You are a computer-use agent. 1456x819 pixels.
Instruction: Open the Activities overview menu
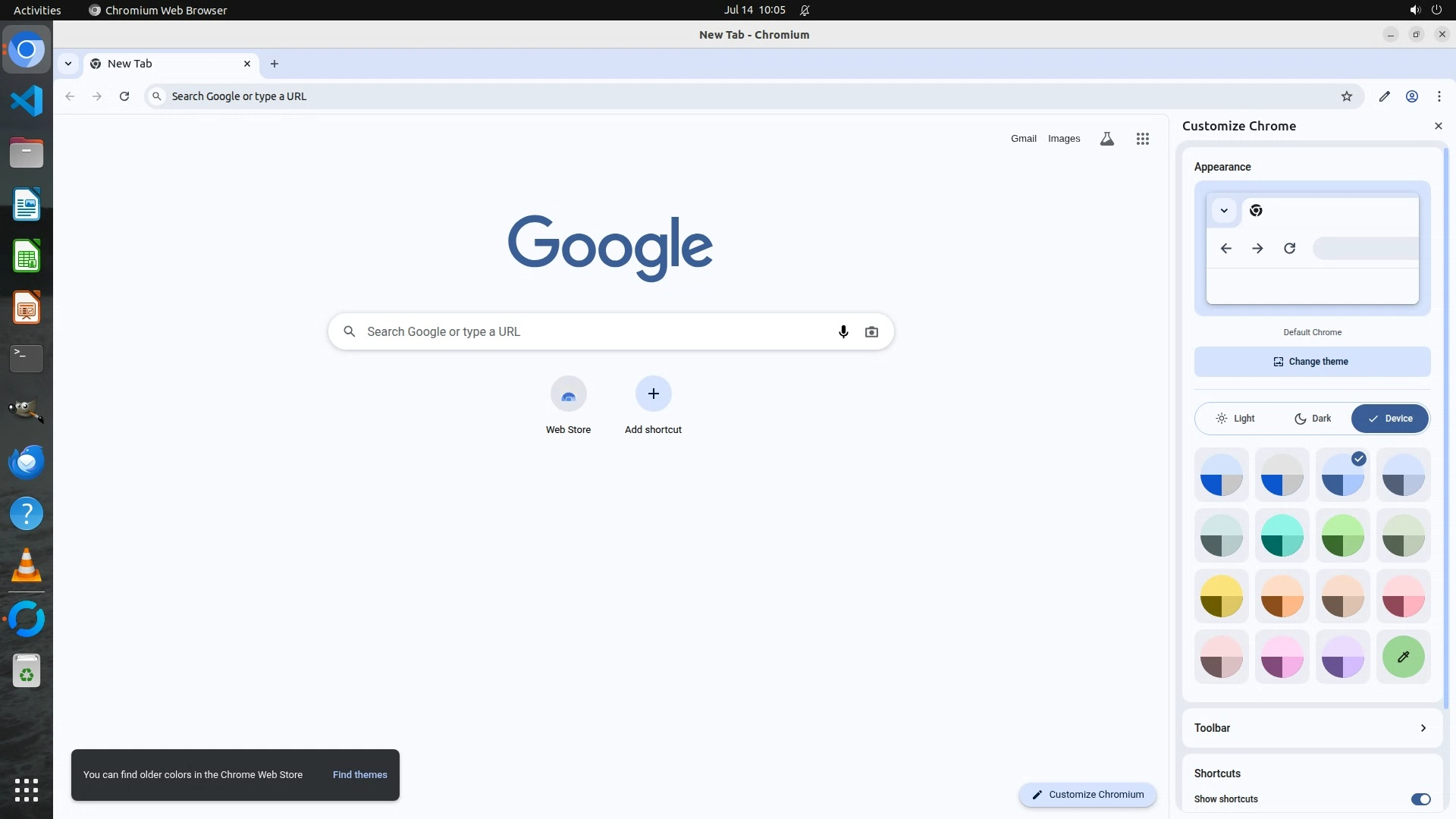(x=37, y=10)
